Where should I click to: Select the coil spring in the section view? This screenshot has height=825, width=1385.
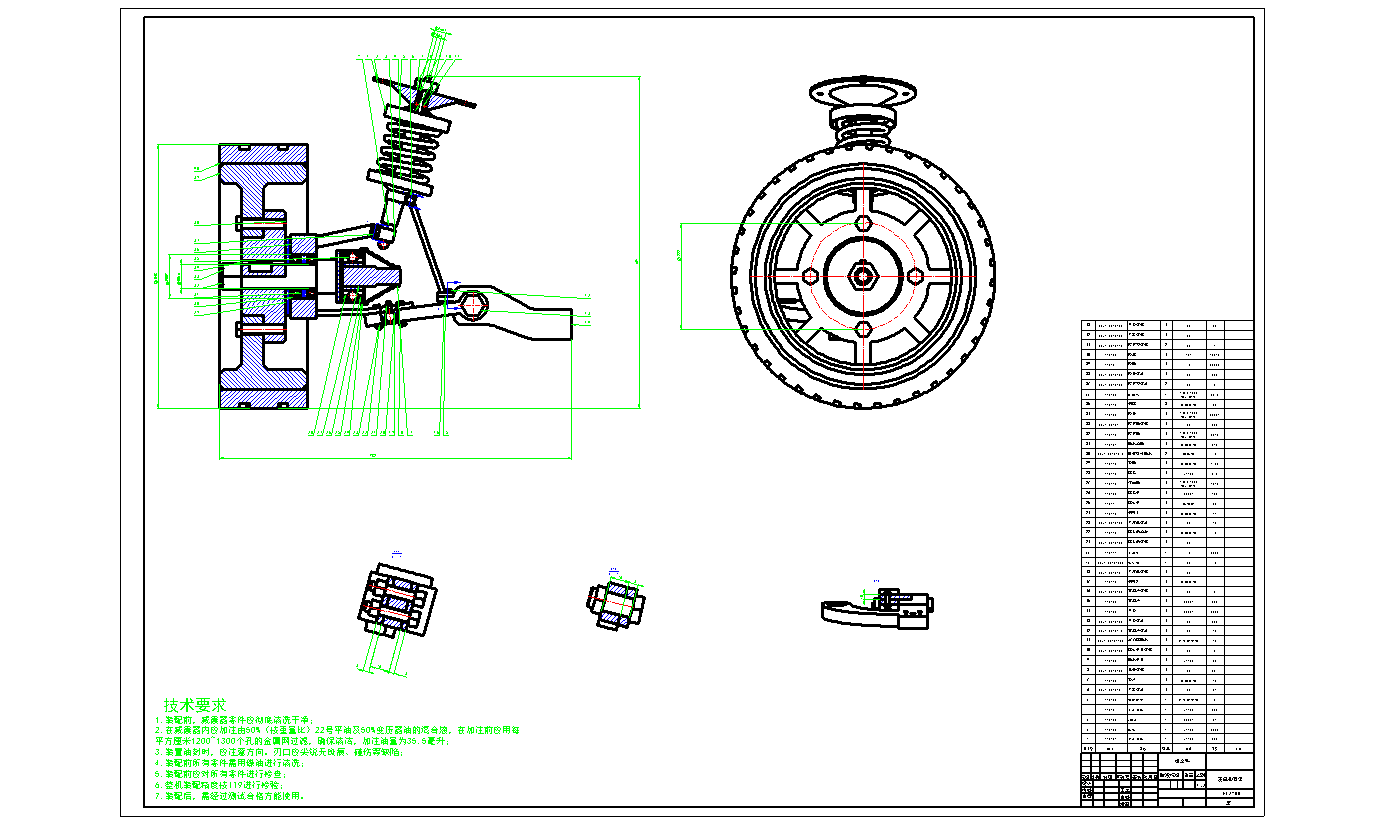click(x=409, y=149)
